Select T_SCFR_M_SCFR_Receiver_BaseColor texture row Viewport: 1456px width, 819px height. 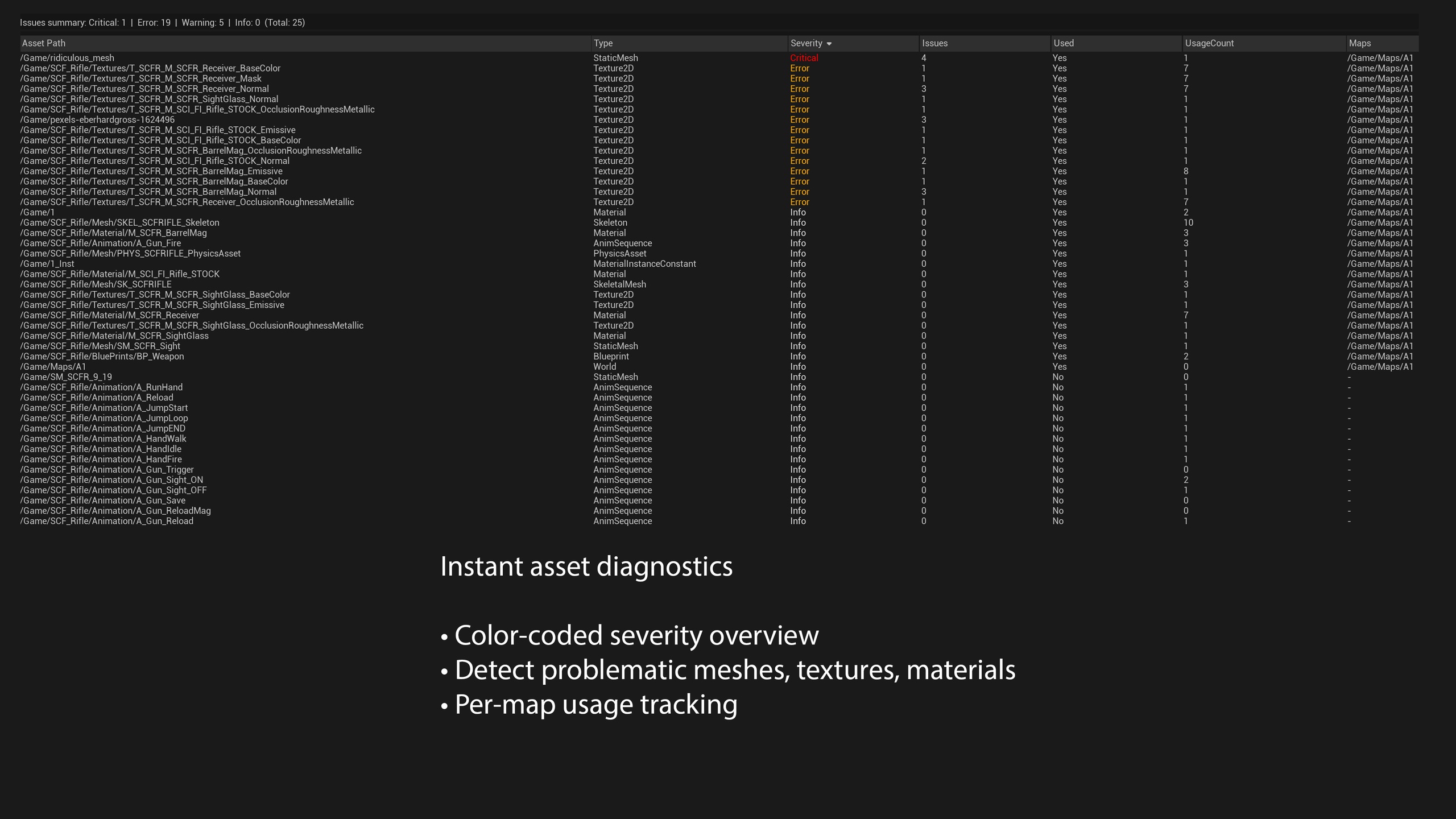(x=719, y=68)
